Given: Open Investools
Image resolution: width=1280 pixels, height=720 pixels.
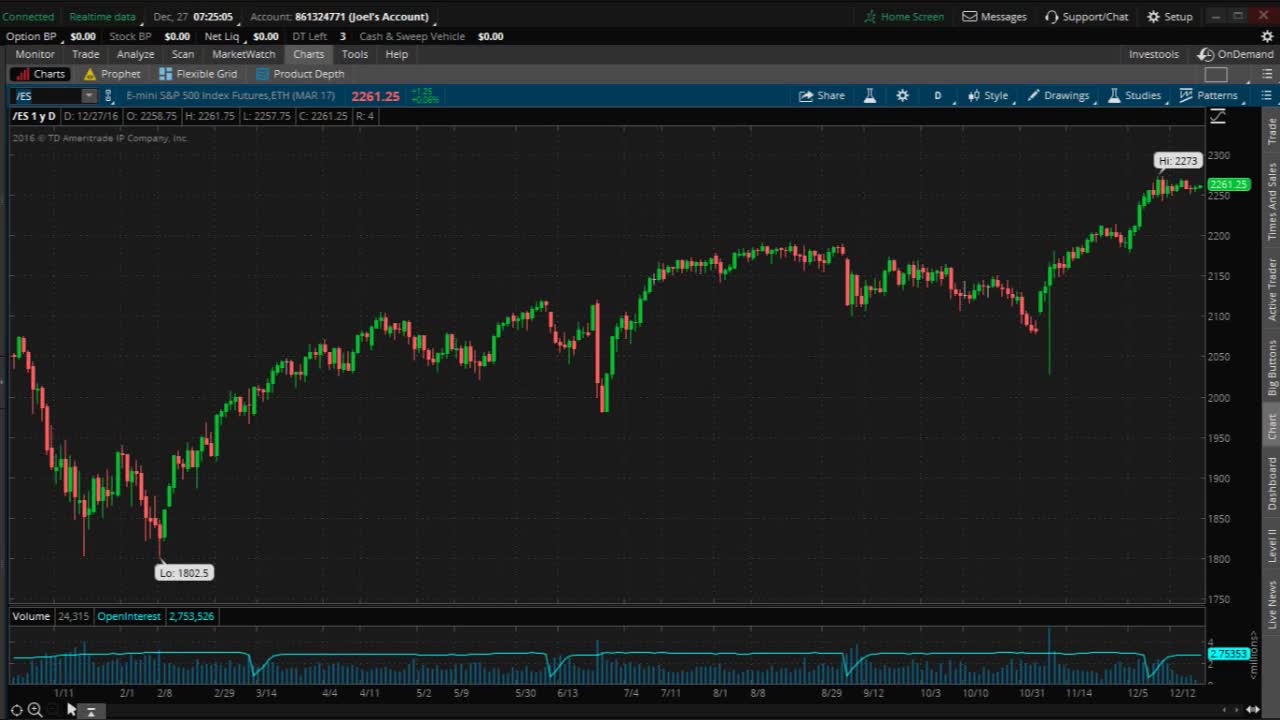Looking at the screenshot, I should coord(1154,55).
